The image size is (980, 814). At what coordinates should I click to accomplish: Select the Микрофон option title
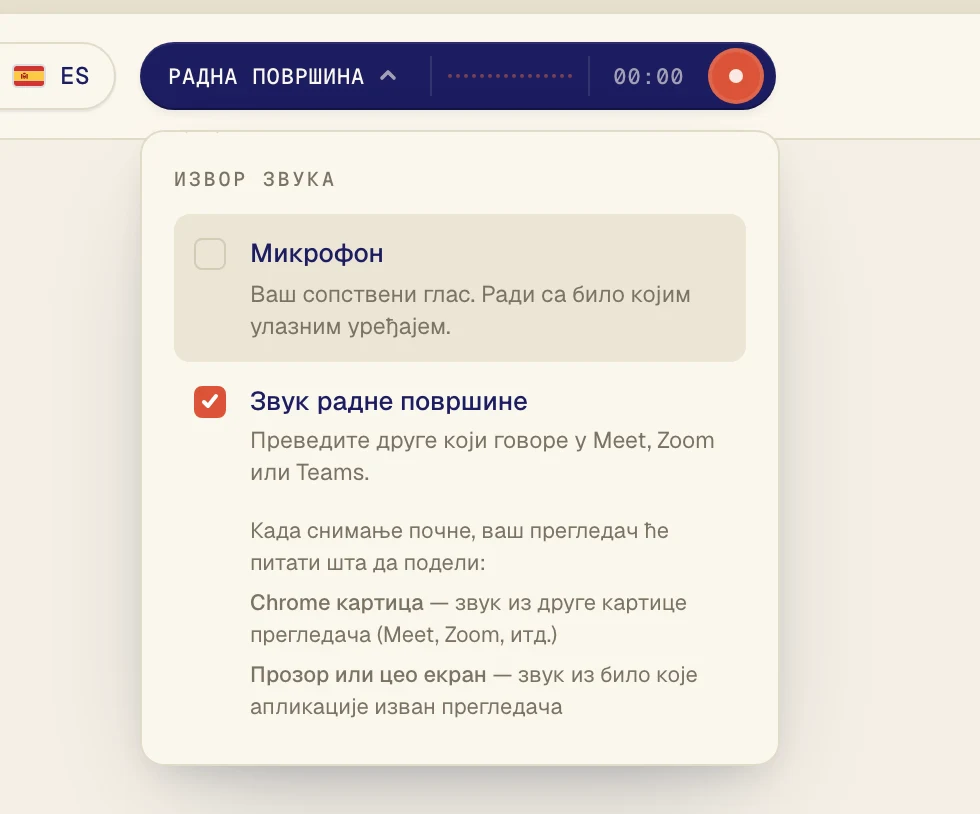click(x=317, y=253)
